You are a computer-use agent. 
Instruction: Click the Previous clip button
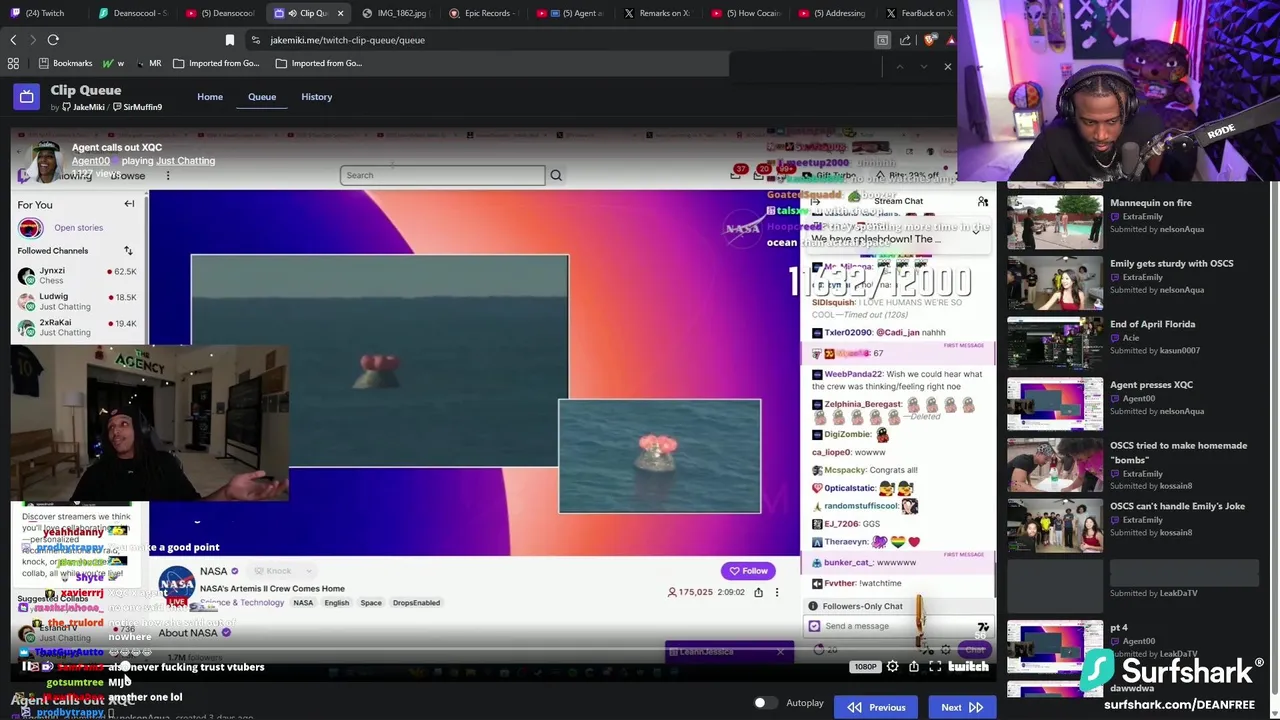(x=877, y=707)
